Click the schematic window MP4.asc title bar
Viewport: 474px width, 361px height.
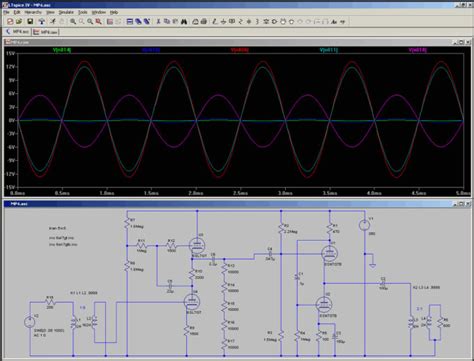(237, 203)
